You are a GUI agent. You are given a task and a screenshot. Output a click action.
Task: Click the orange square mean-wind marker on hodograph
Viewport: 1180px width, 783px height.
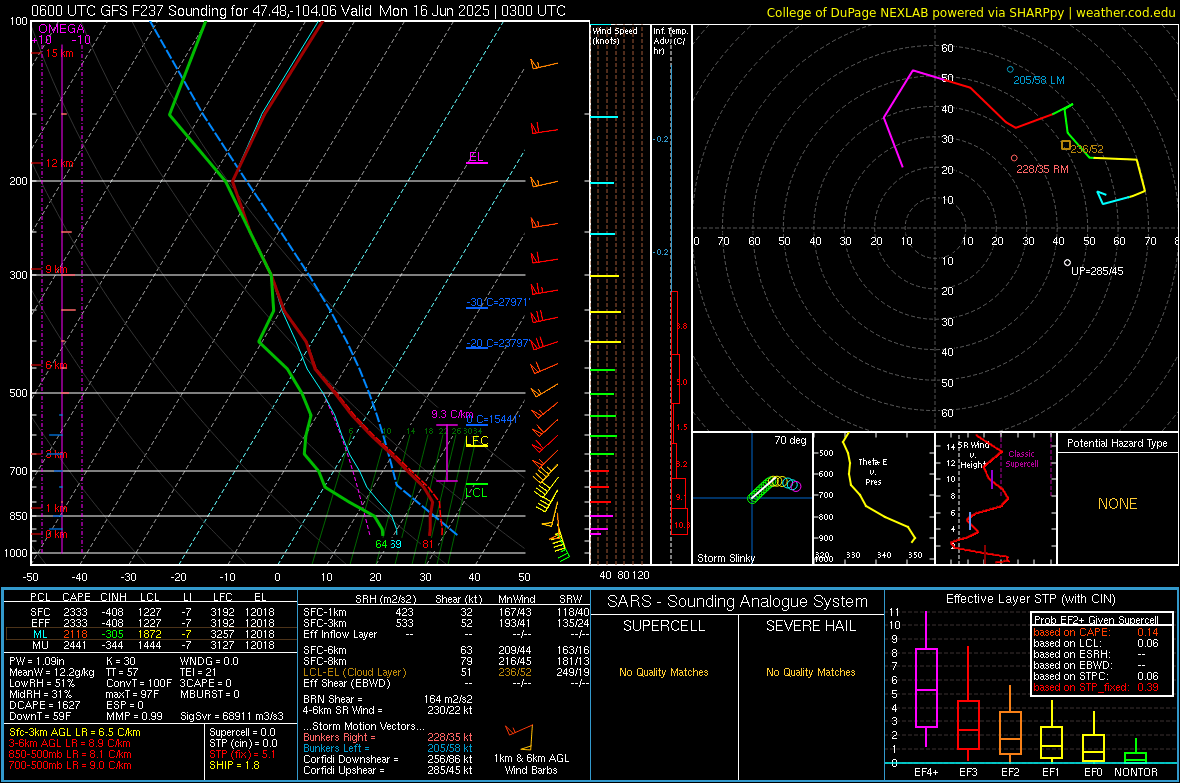coord(1066,145)
